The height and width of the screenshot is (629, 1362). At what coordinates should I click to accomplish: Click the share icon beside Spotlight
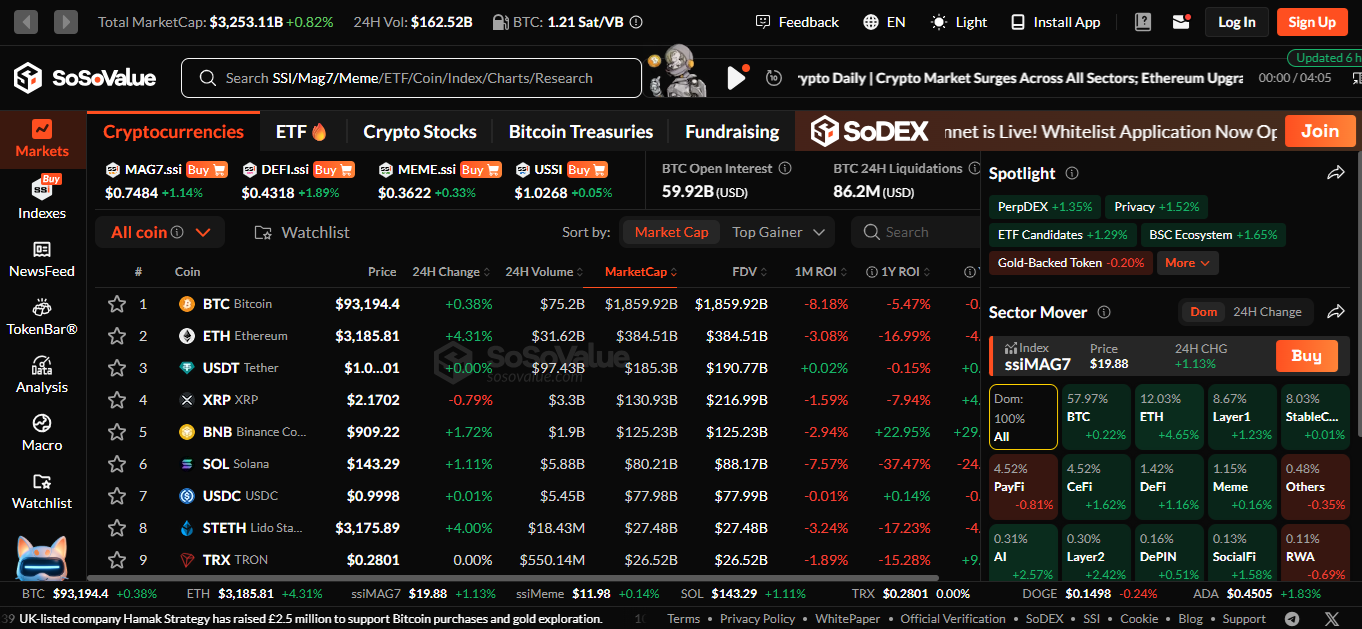click(1336, 173)
